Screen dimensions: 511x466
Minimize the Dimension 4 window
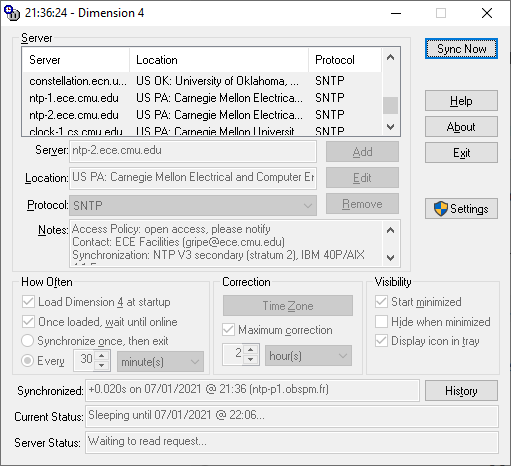(x=396, y=13)
